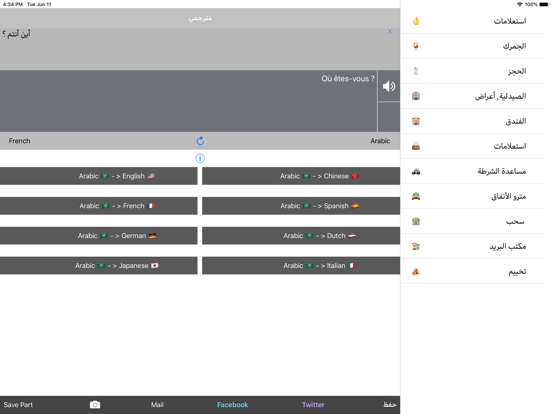
Task: Open the مساعدة الشرطة police help category
Action: 472,171
